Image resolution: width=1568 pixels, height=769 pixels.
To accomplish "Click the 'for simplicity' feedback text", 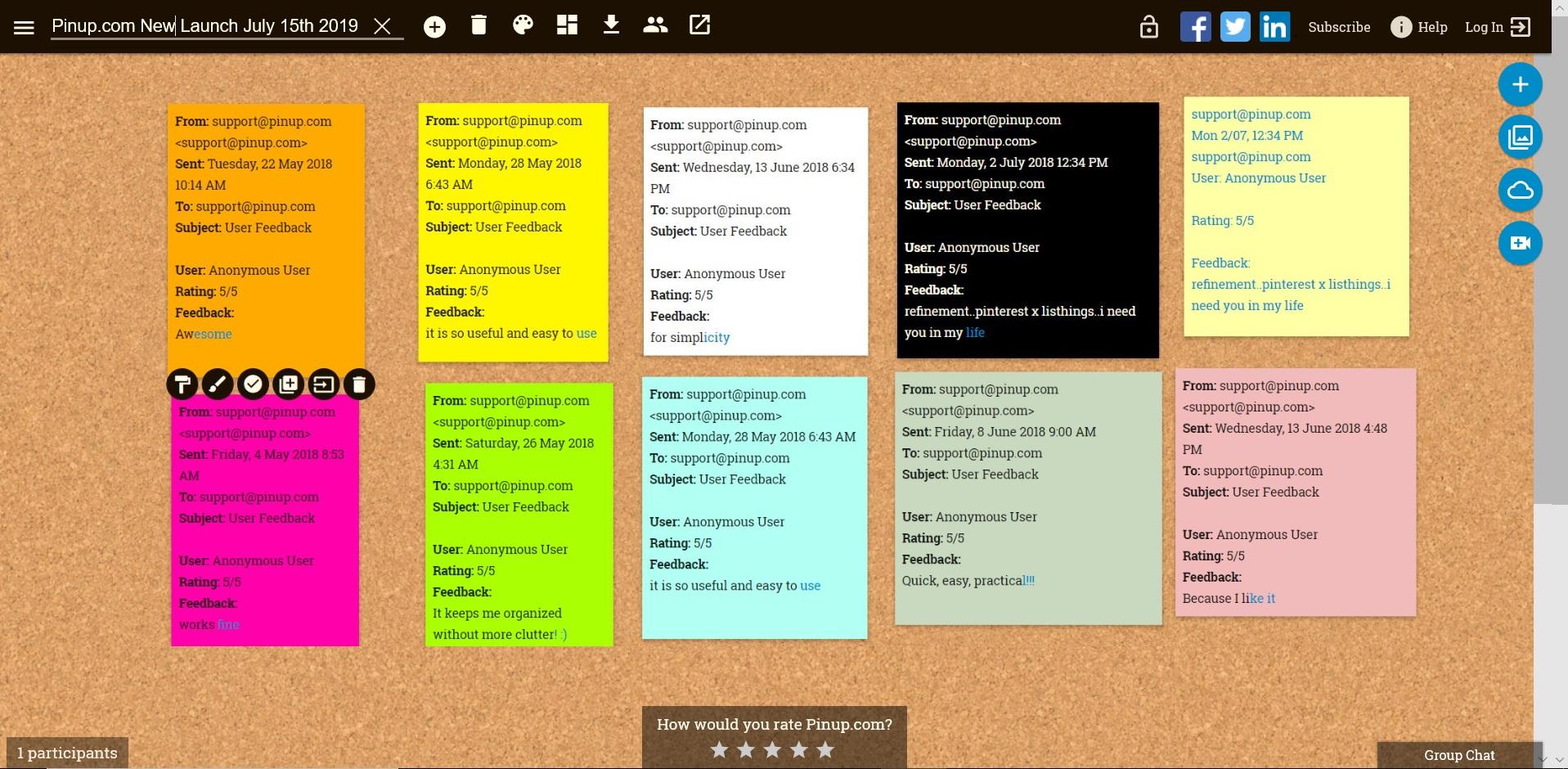I will [690, 338].
